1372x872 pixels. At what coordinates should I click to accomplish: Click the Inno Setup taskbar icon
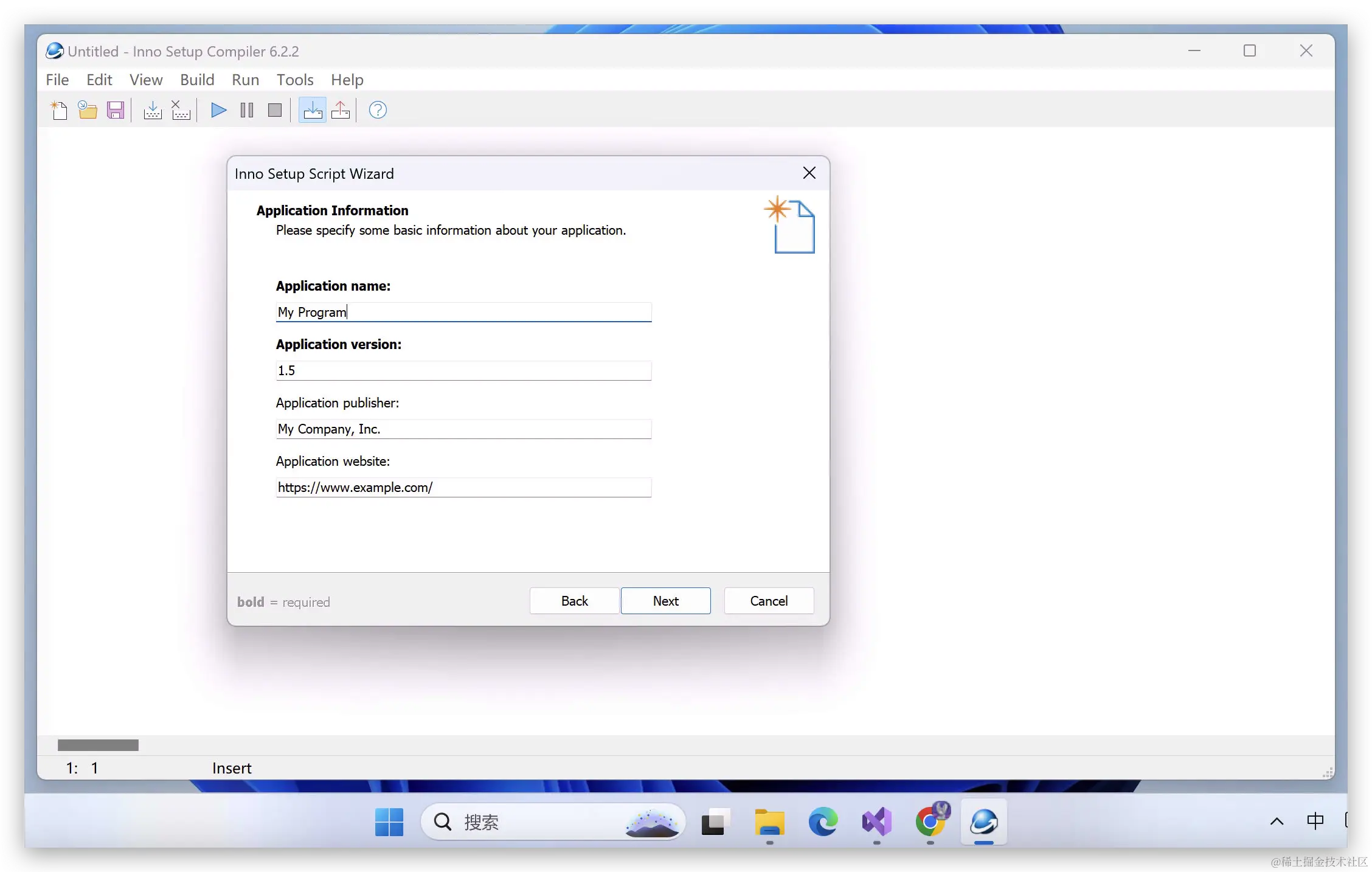983,822
